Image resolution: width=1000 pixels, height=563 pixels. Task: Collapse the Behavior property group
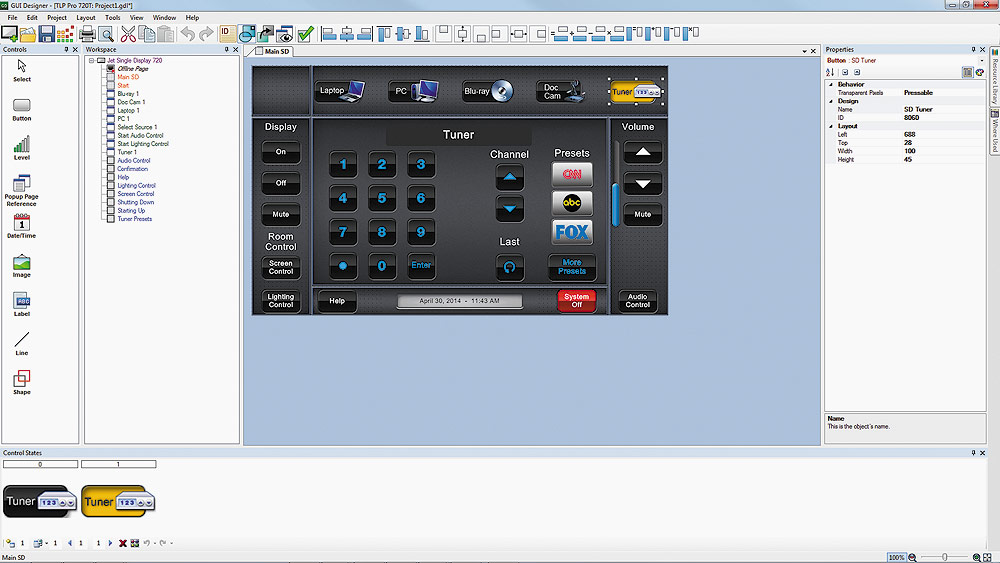(830, 84)
